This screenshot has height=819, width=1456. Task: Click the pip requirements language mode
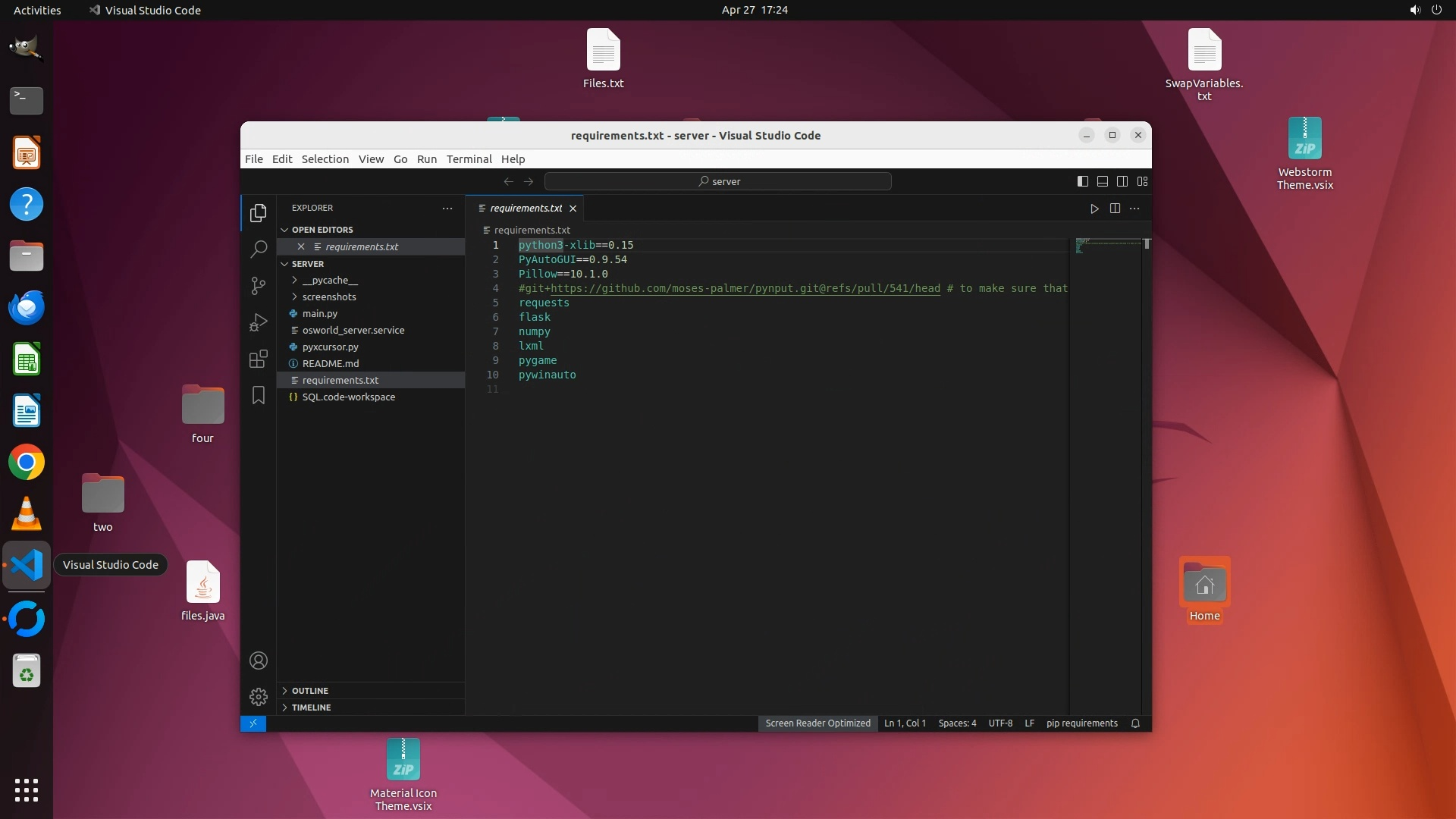click(1081, 723)
